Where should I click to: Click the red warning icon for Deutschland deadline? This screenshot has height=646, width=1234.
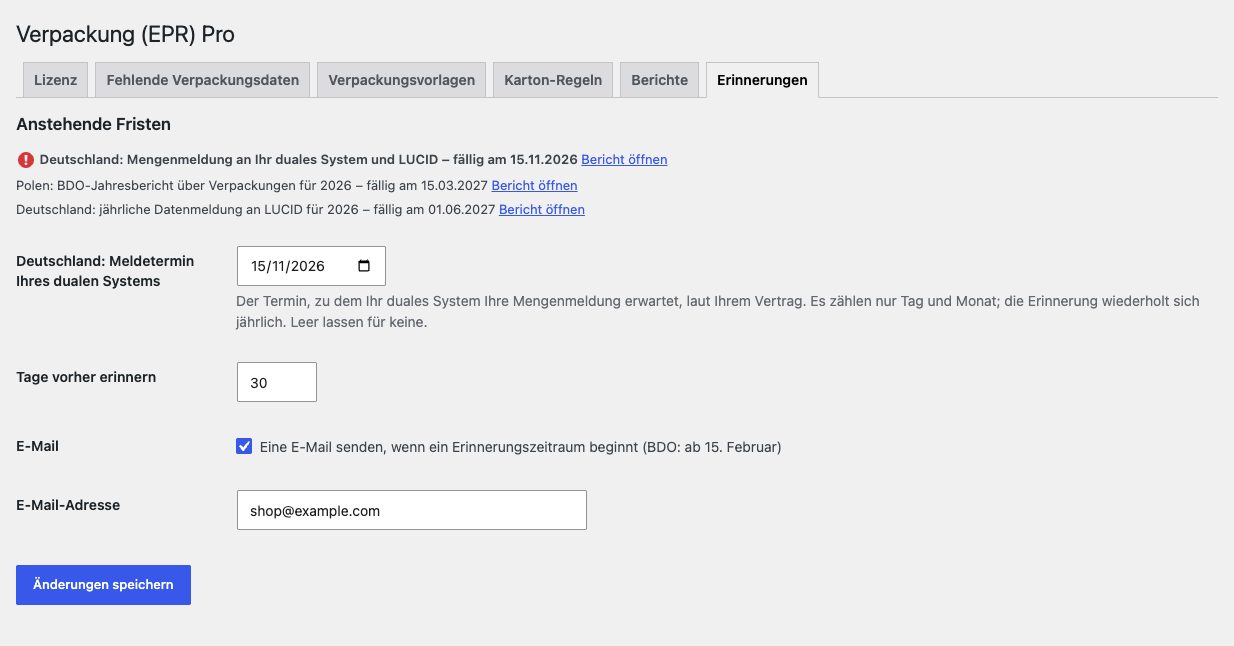tap(26, 160)
